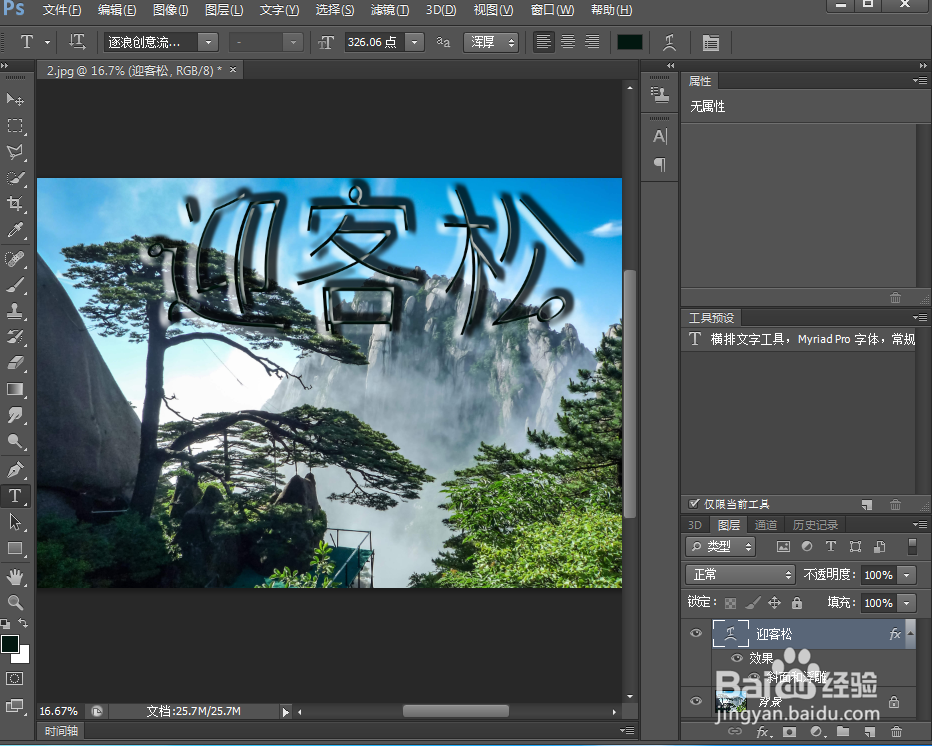Delete layer using the Layers trash icon
This screenshot has width=932, height=746.
pyautogui.click(x=896, y=732)
